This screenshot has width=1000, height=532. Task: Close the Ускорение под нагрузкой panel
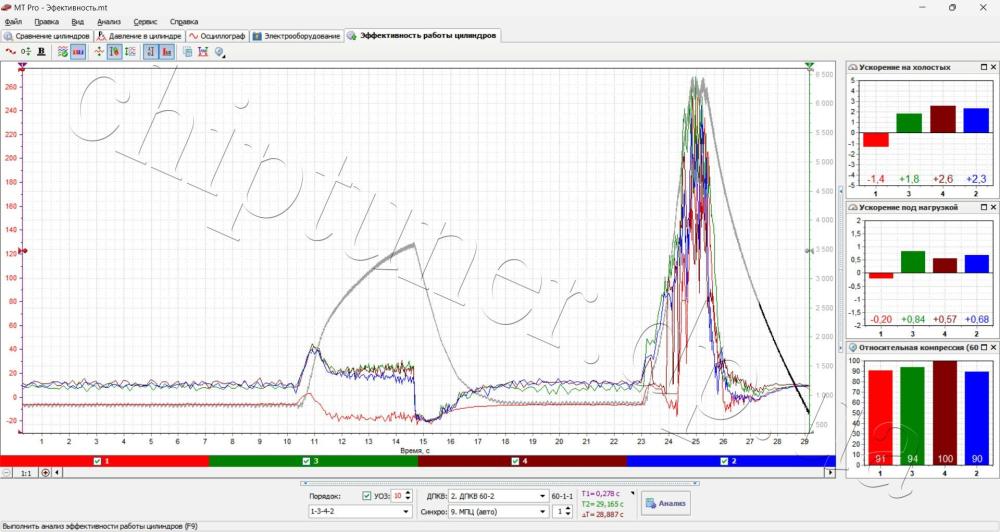(x=993, y=207)
